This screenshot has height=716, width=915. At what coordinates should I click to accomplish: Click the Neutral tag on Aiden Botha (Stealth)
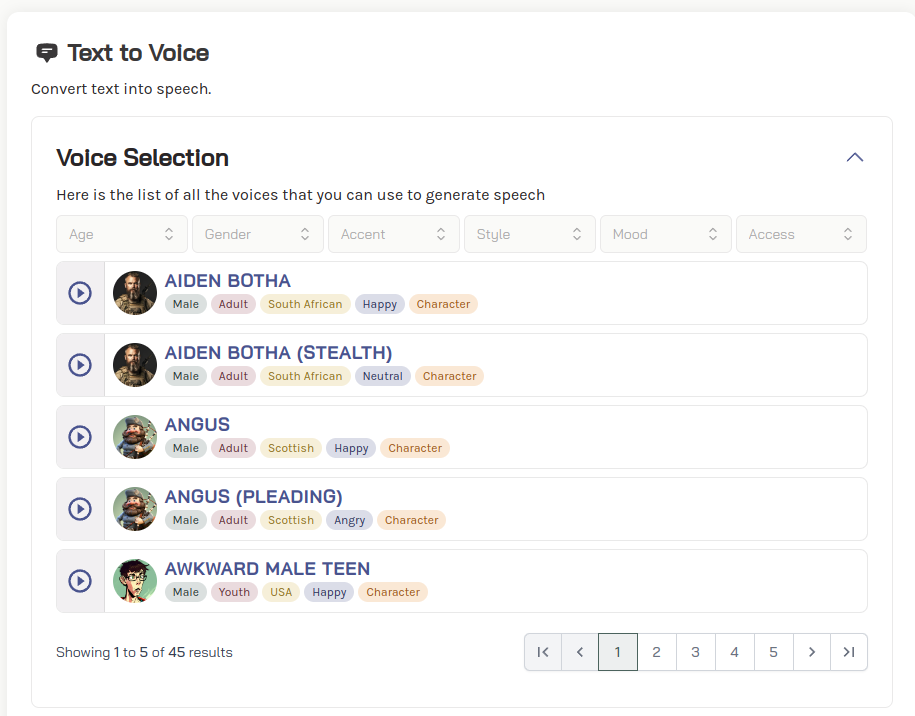383,376
